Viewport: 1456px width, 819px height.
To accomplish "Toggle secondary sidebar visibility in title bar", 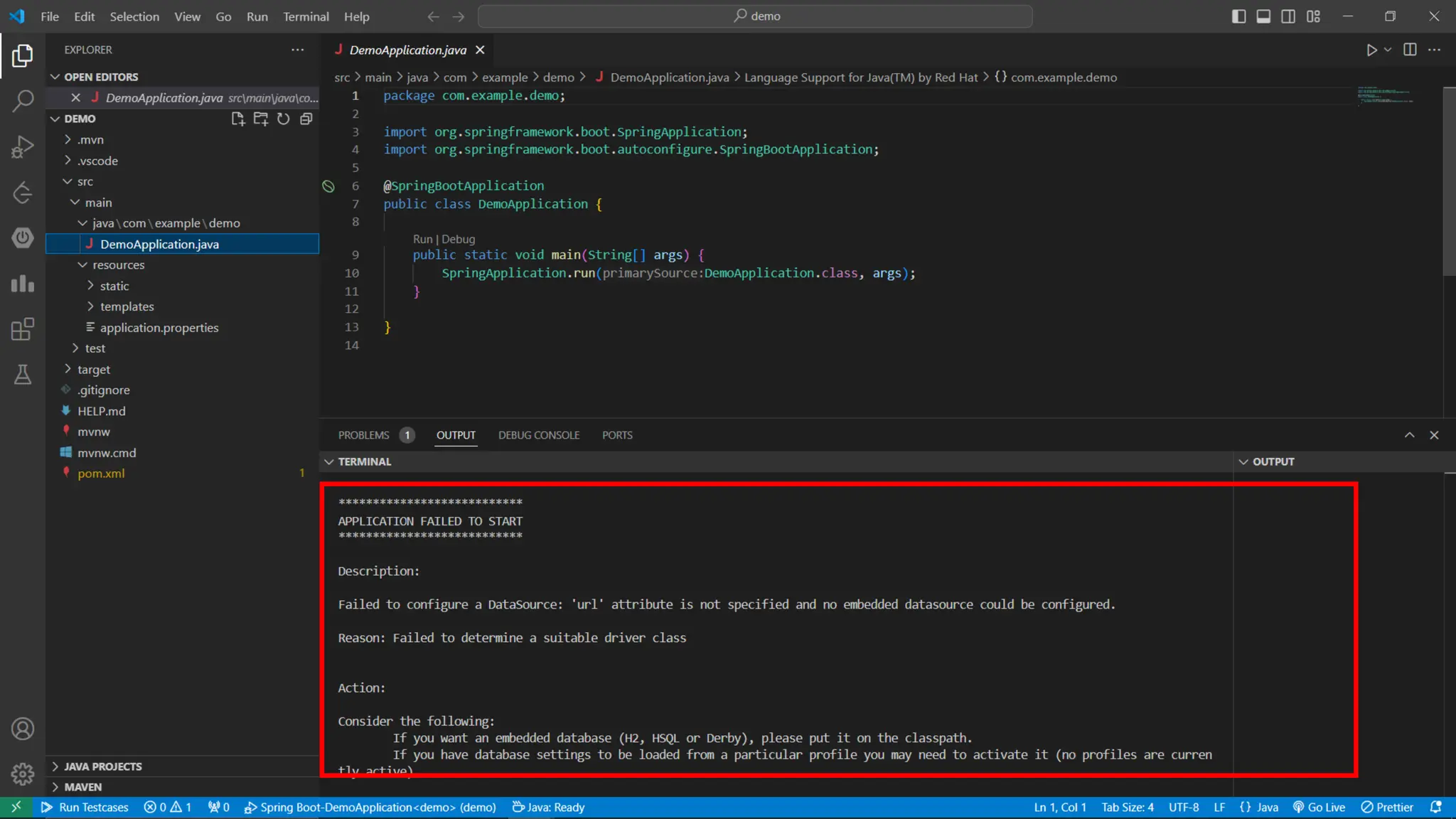I will tap(1288, 16).
